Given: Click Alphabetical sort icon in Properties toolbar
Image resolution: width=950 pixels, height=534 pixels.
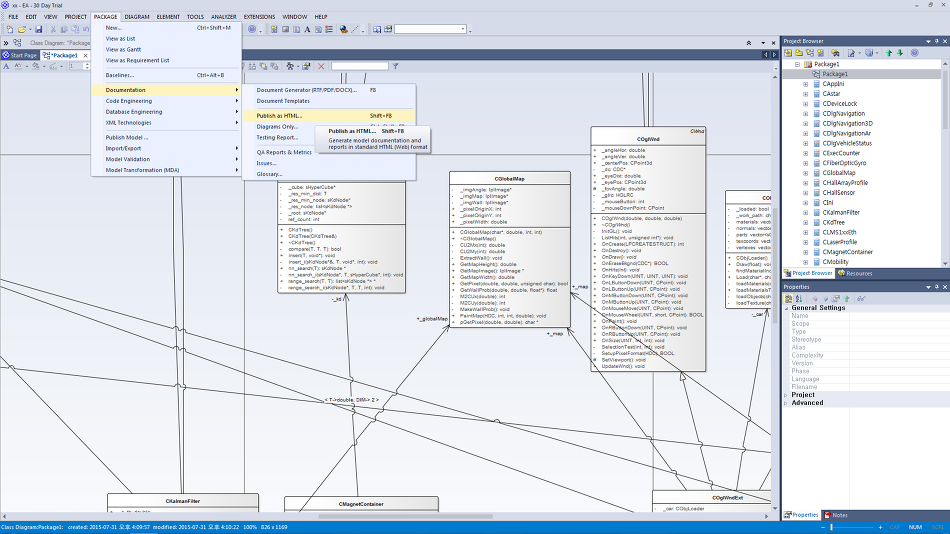Looking at the screenshot, I should (x=799, y=299).
